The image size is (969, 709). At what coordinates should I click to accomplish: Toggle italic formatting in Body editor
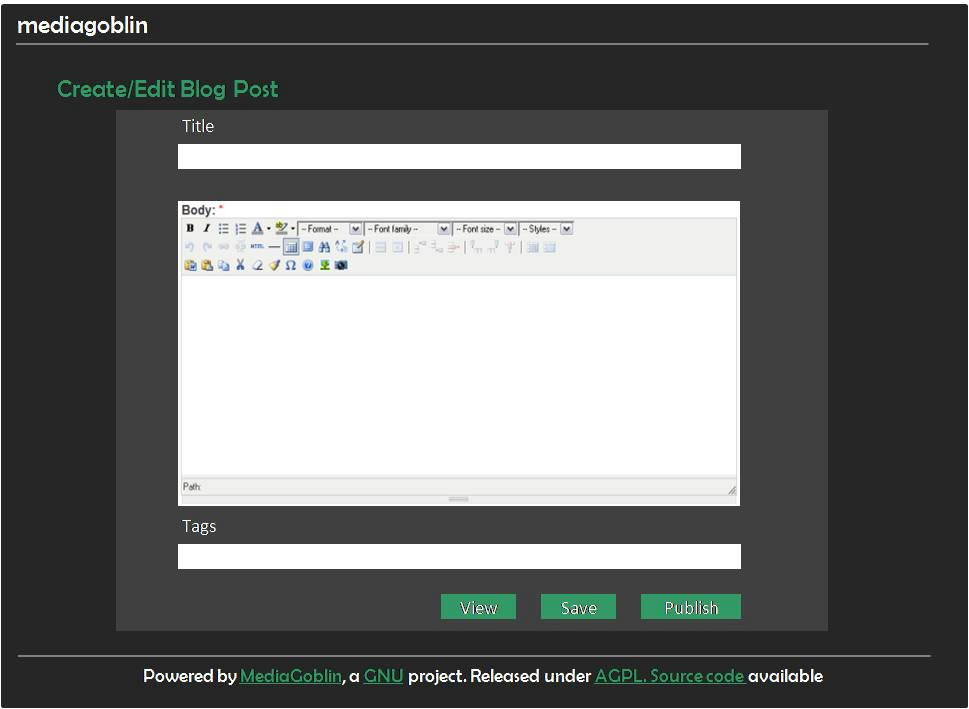[x=206, y=228]
